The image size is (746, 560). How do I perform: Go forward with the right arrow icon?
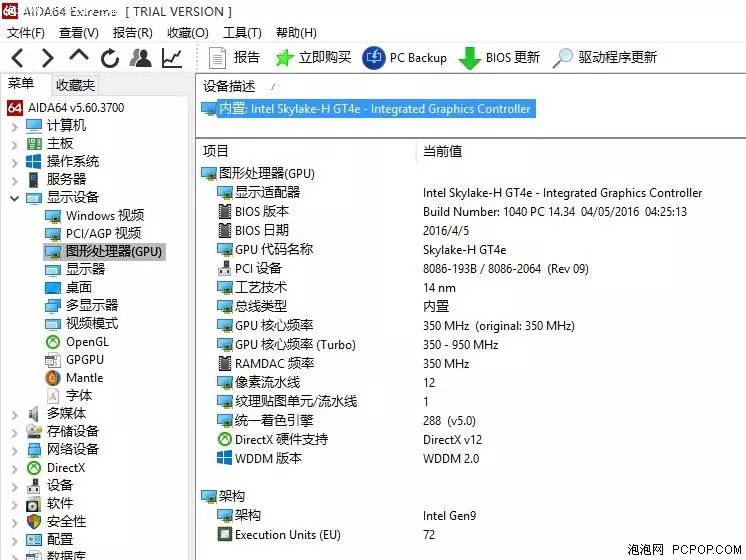pyautogui.click(x=47, y=58)
